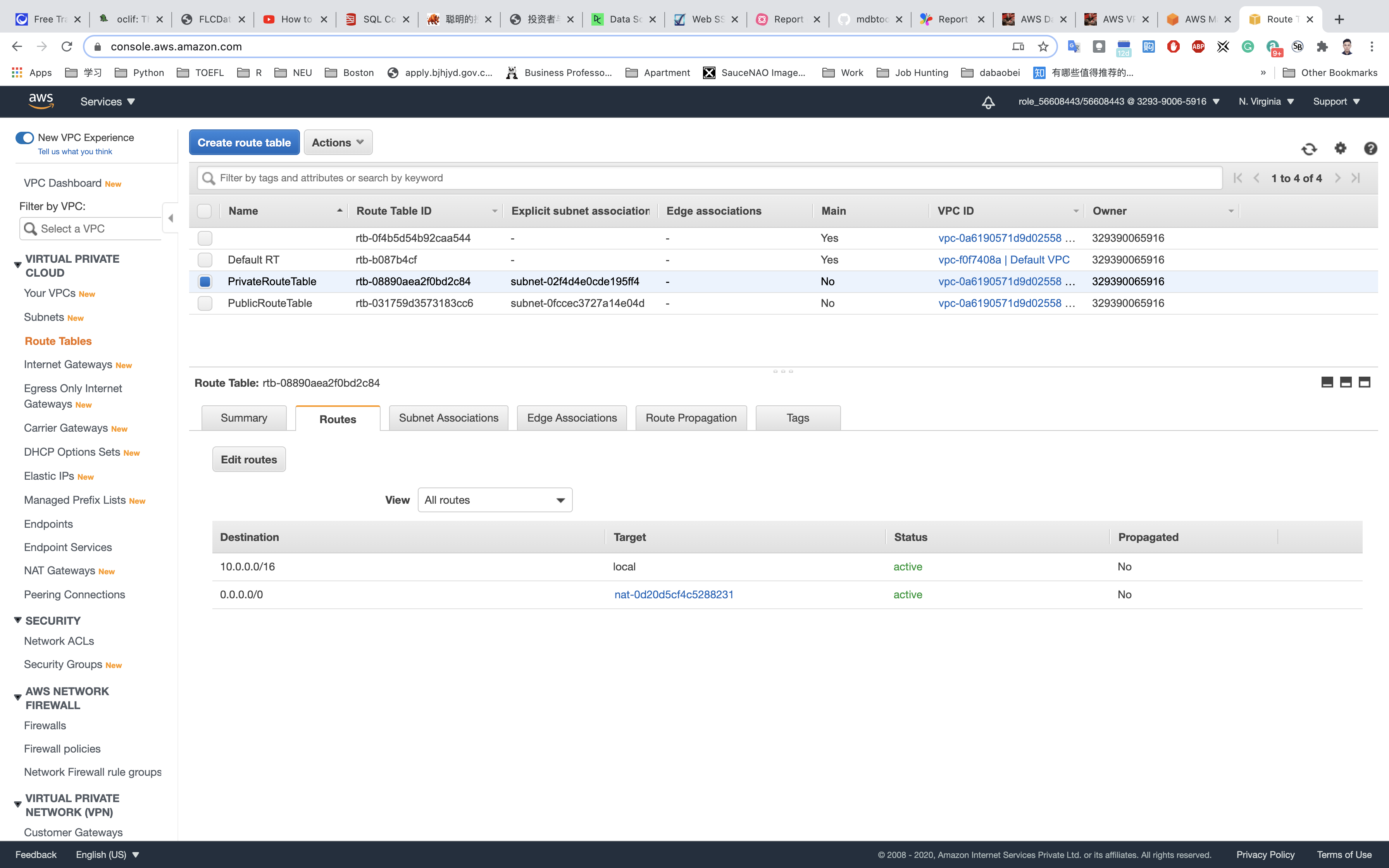Click the Edit routes button

coord(248,459)
